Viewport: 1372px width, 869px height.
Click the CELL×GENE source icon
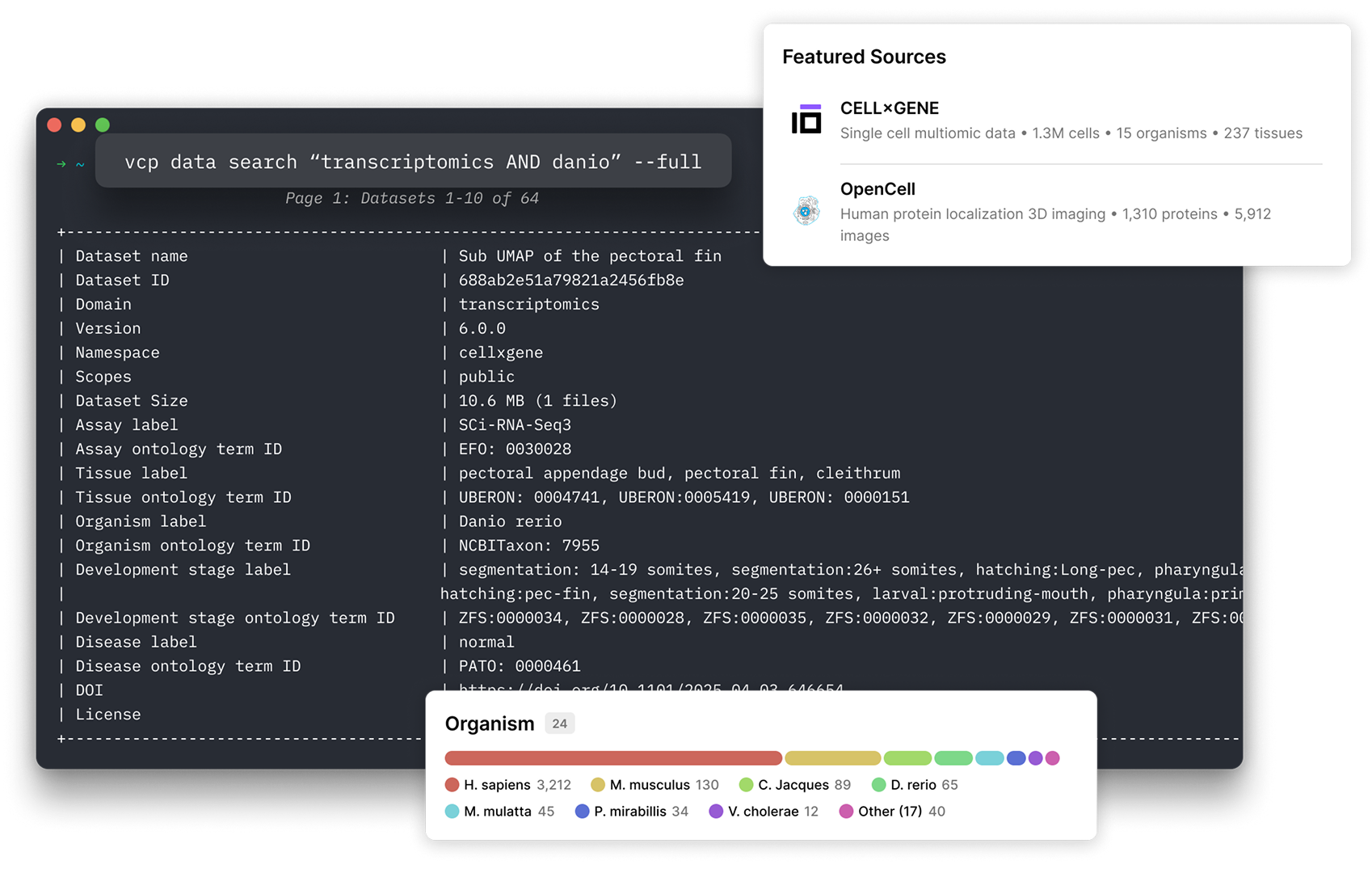[x=807, y=120]
